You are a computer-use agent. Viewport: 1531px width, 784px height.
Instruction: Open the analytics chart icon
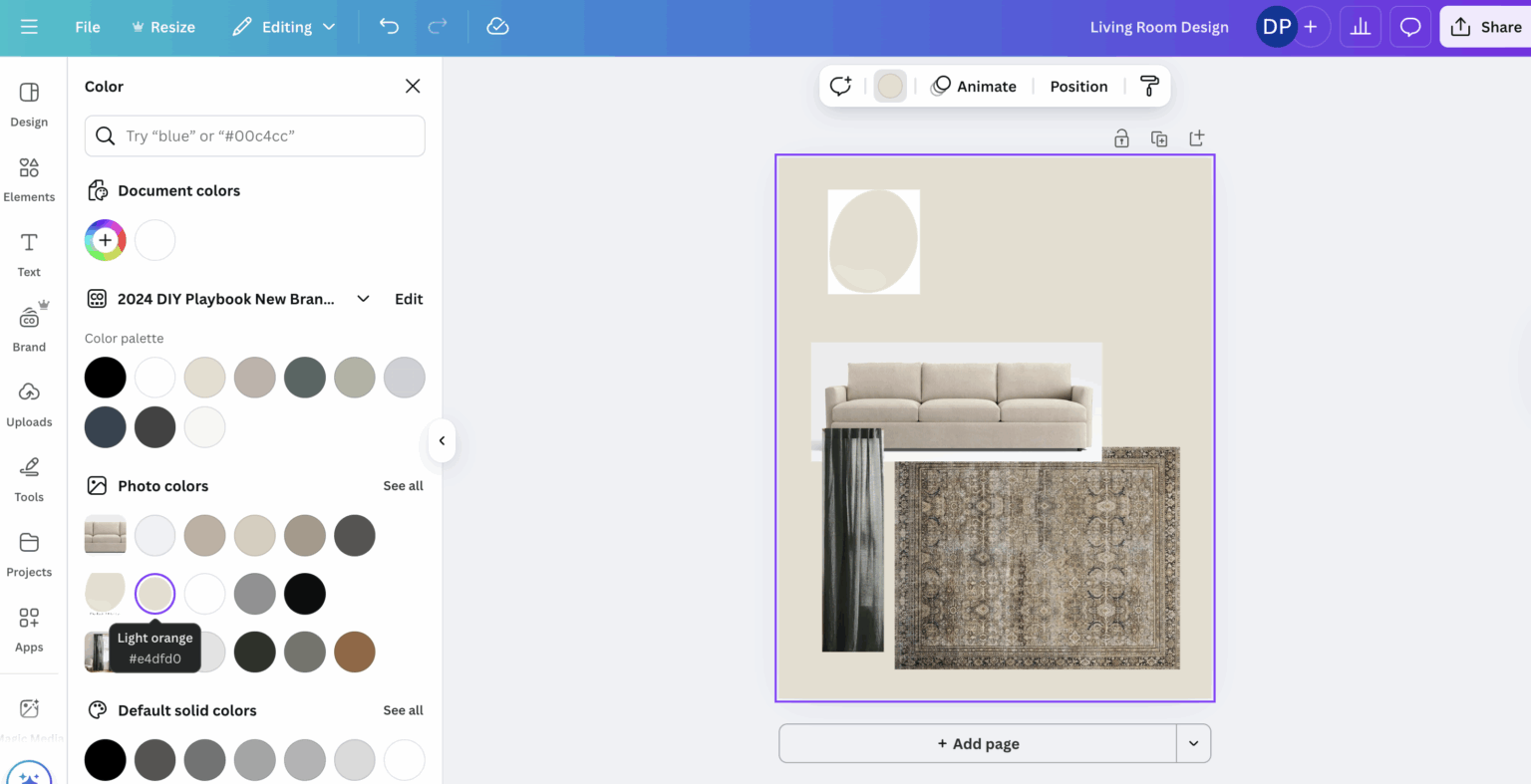tap(1361, 27)
